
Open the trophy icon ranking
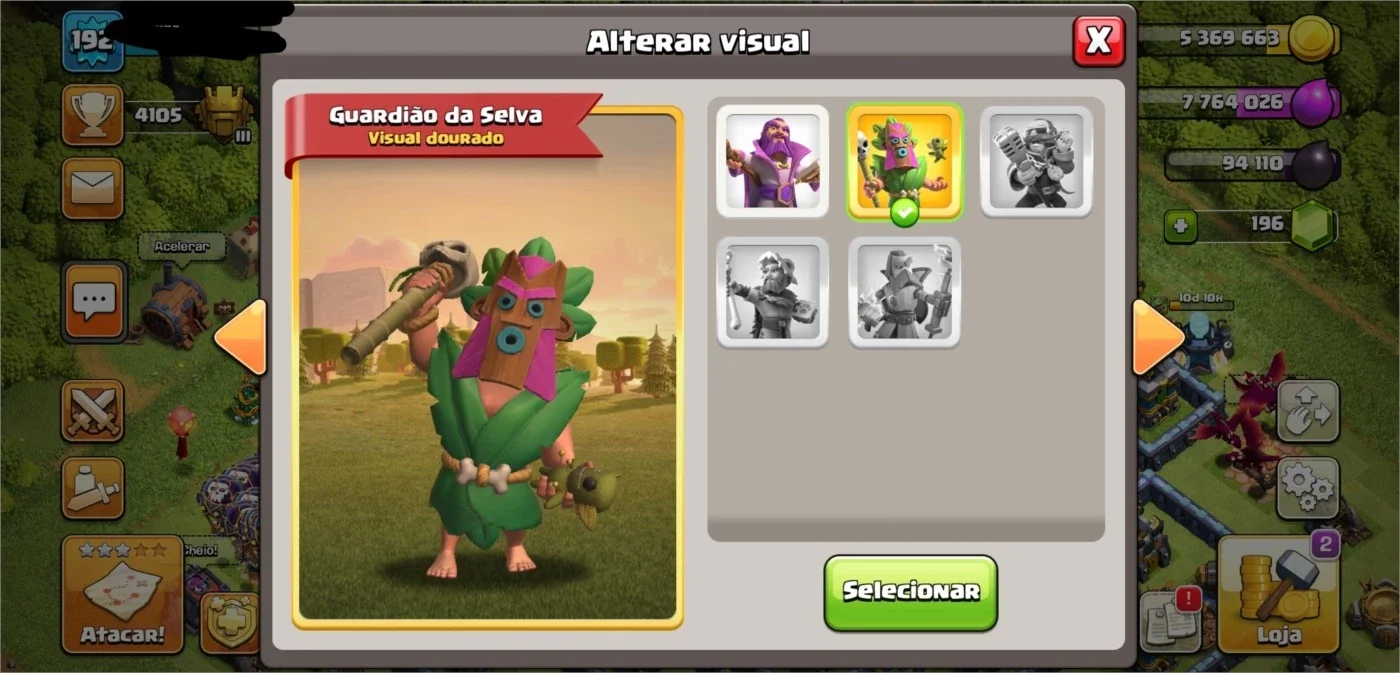click(92, 115)
